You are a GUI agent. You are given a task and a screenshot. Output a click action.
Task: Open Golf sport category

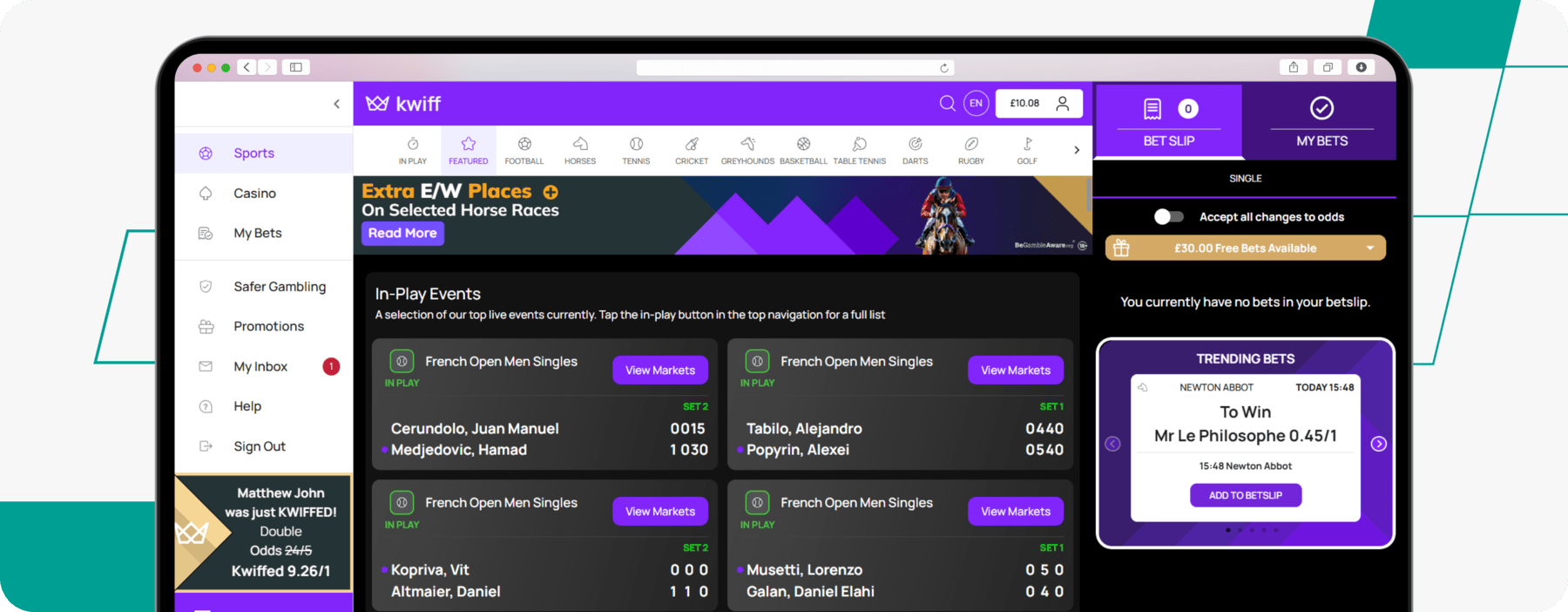[1027, 150]
